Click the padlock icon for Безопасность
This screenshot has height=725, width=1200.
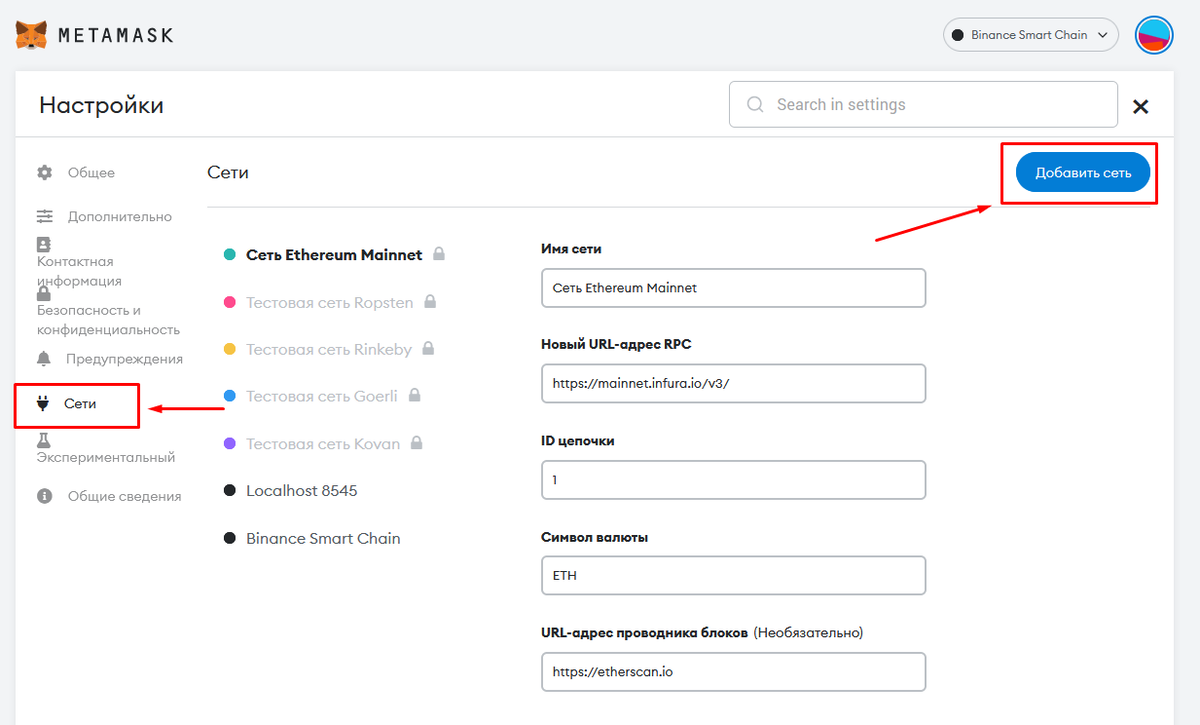point(43,293)
